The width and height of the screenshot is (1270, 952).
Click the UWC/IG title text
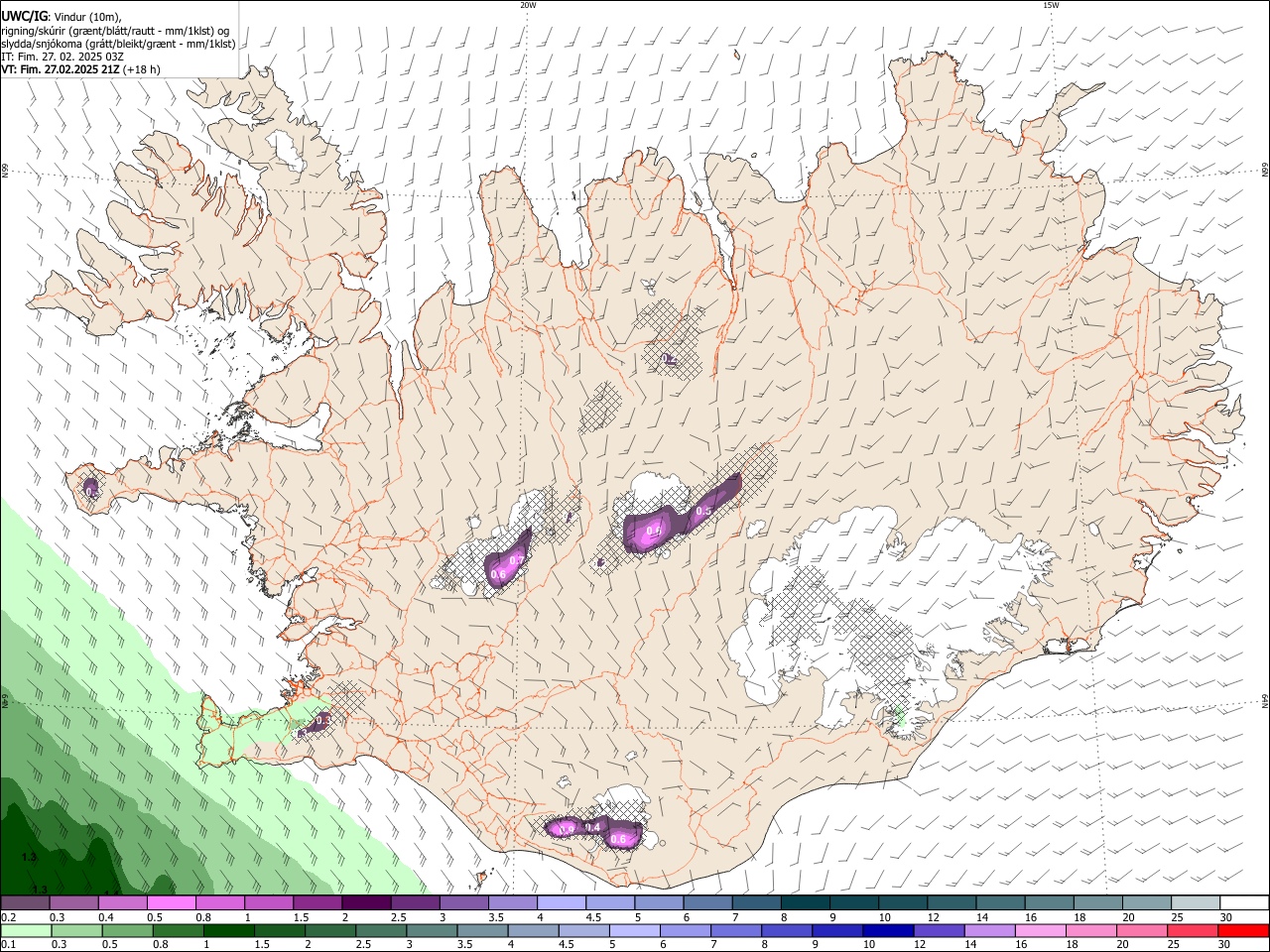click(x=24, y=17)
